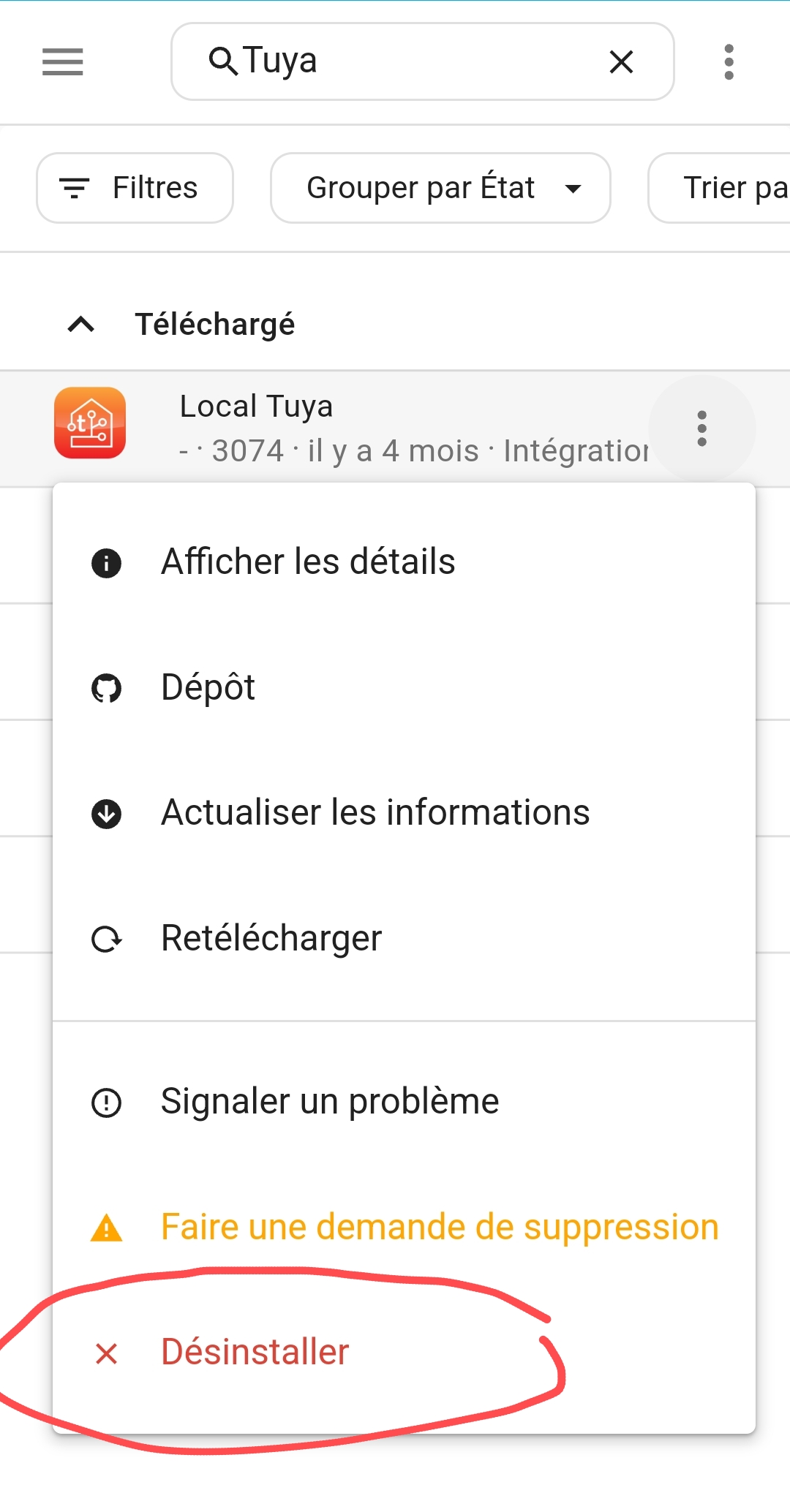This screenshot has width=790, height=1512.
Task: Open the hamburger sidebar menu
Action: 63,62
